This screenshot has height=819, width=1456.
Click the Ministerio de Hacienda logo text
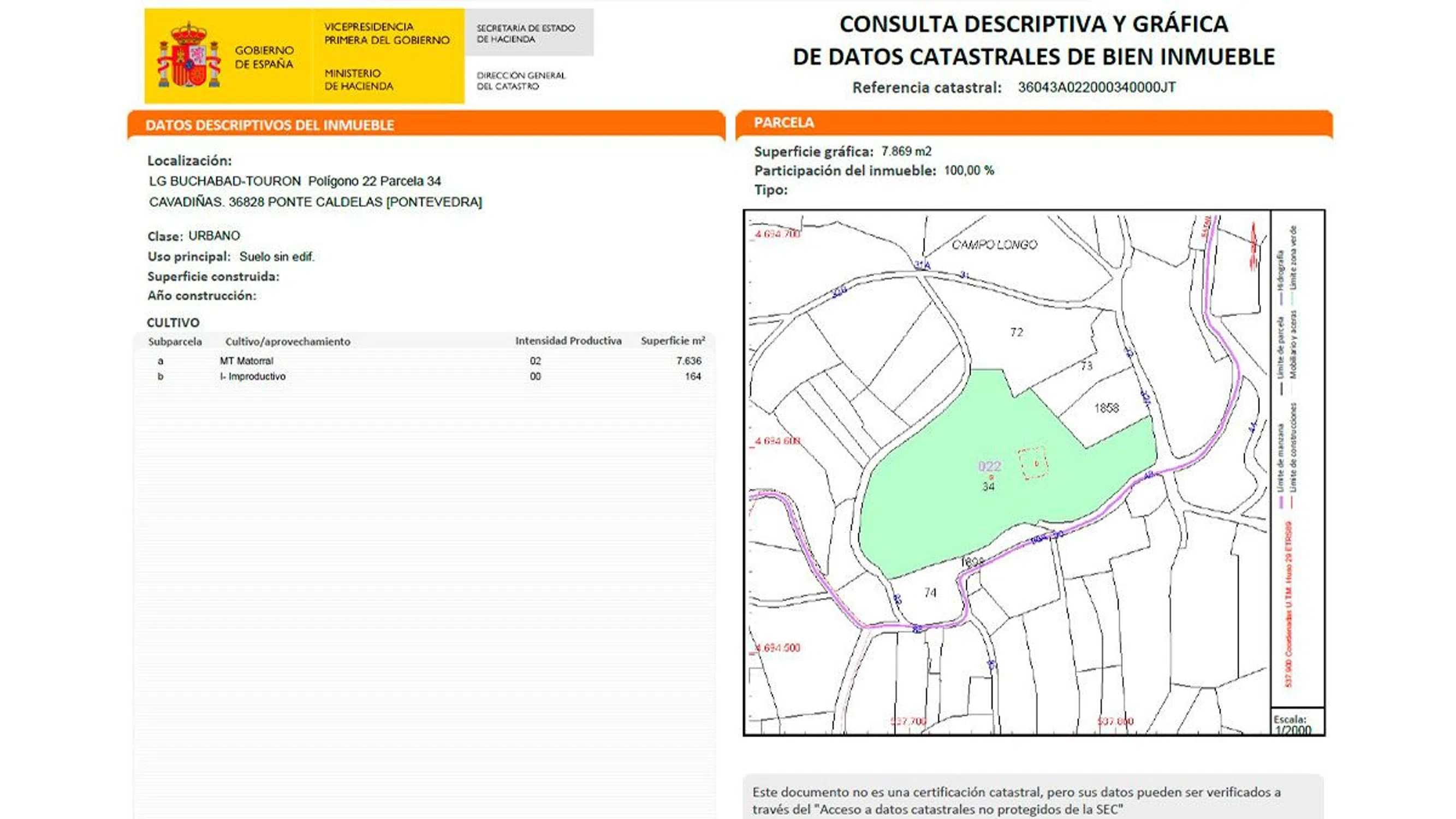coord(358,80)
